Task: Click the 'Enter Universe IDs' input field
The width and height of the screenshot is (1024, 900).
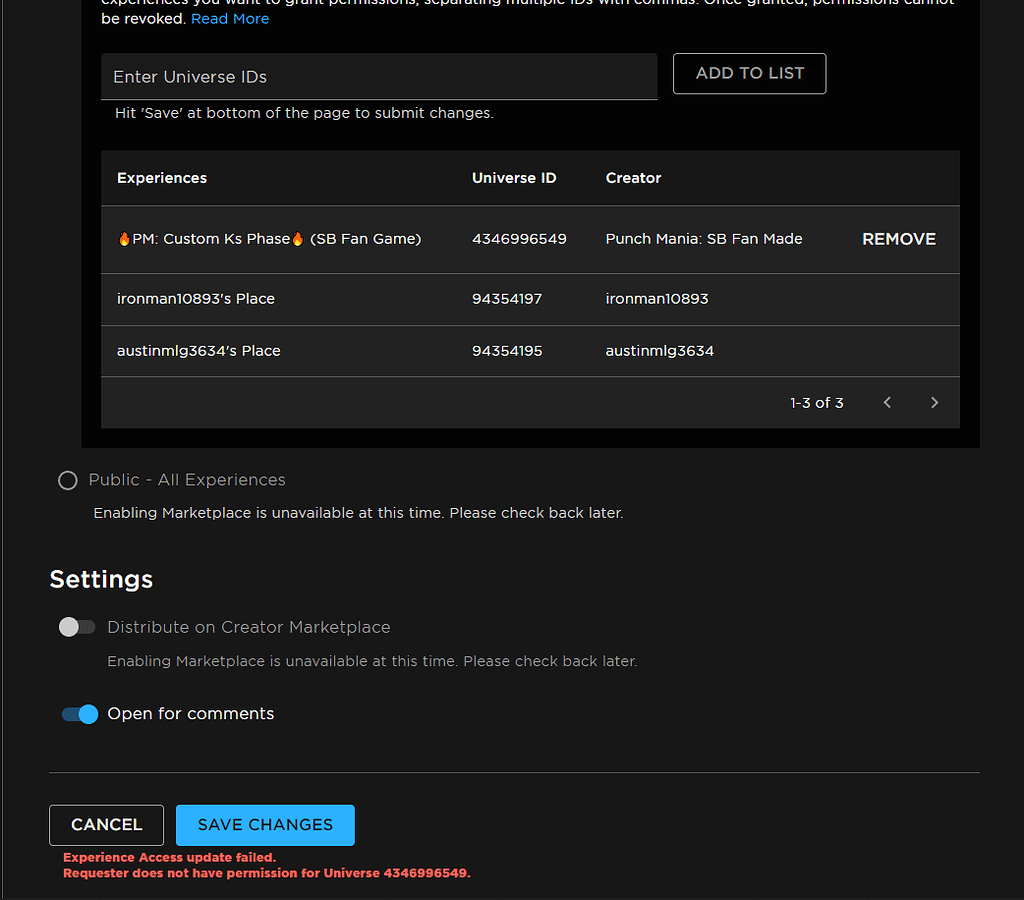Action: [x=378, y=76]
